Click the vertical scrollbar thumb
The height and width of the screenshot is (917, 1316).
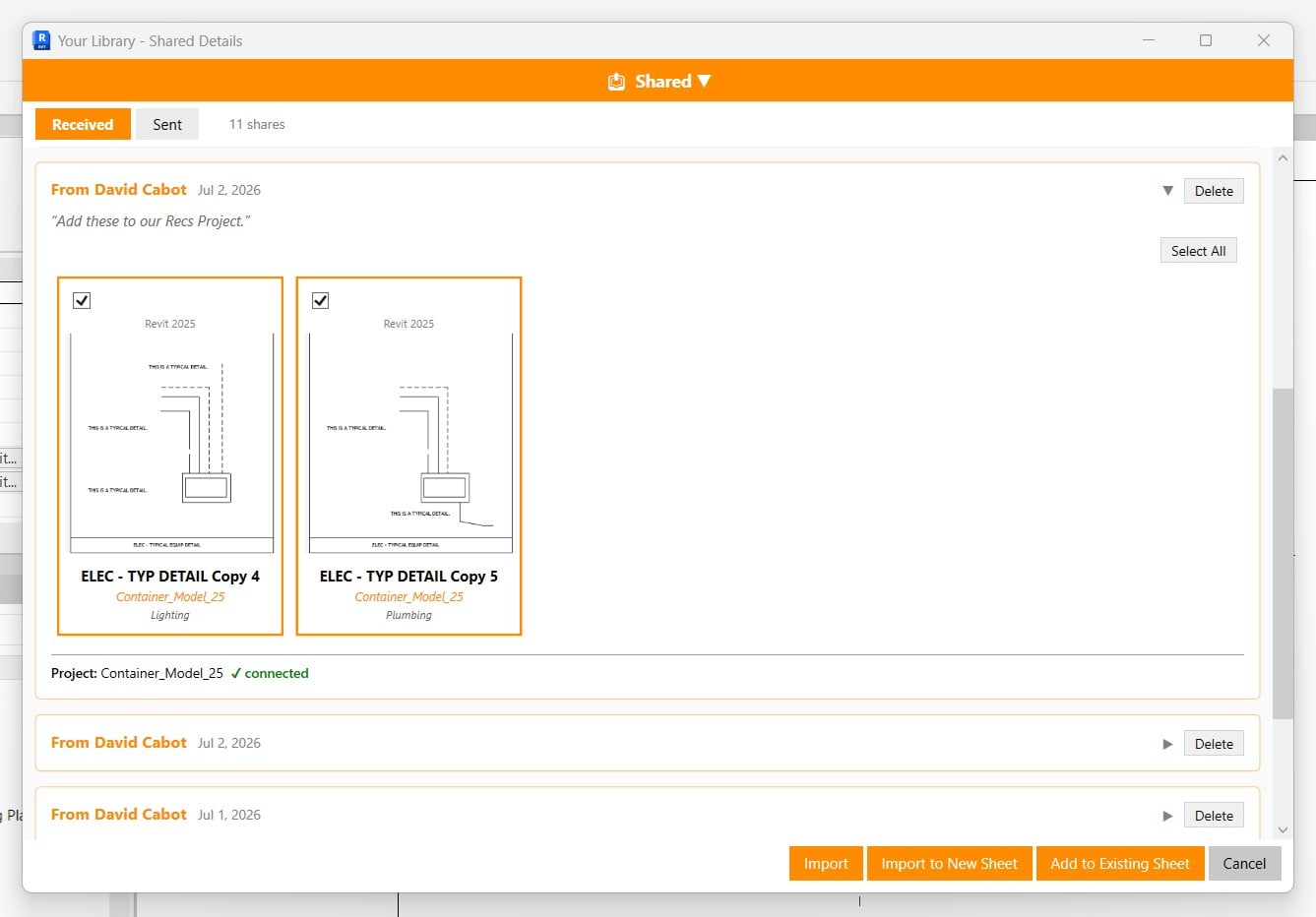1283,554
